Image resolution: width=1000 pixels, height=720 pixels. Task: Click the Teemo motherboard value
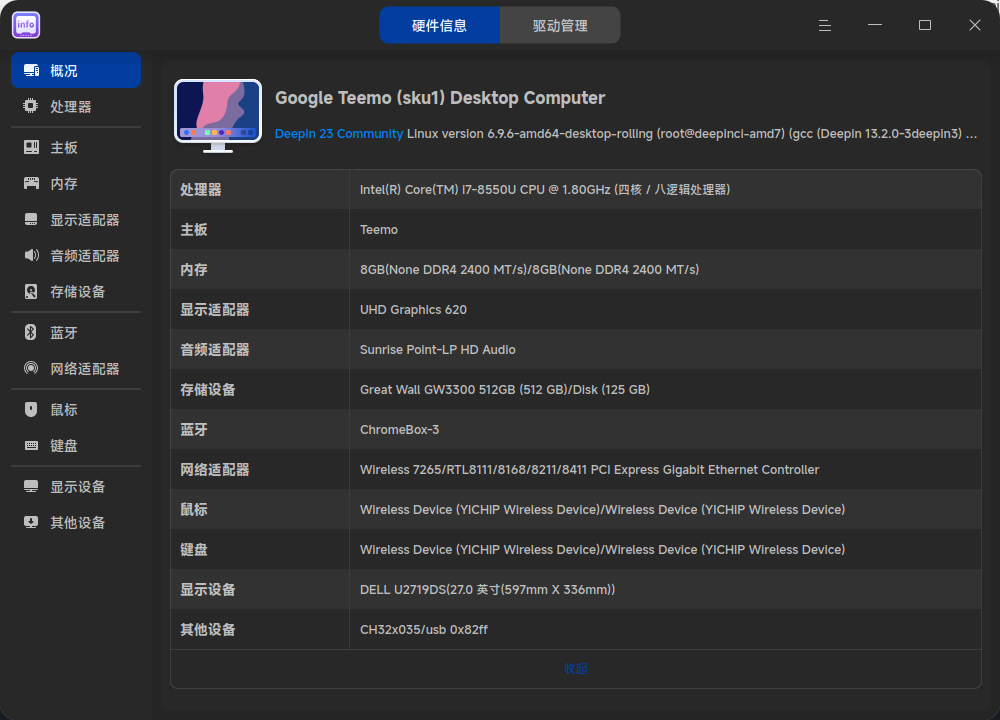pyautogui.click(x=379, y=230)
